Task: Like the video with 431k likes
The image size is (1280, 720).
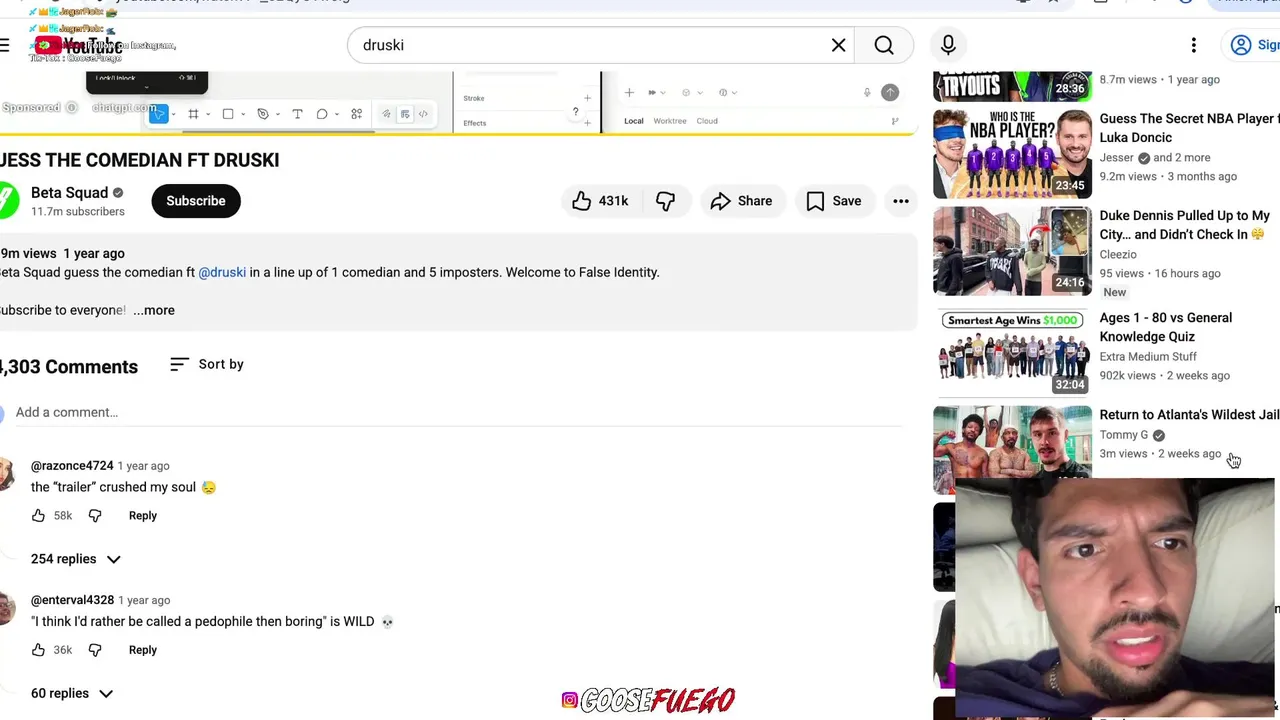Action: point(600,201)
